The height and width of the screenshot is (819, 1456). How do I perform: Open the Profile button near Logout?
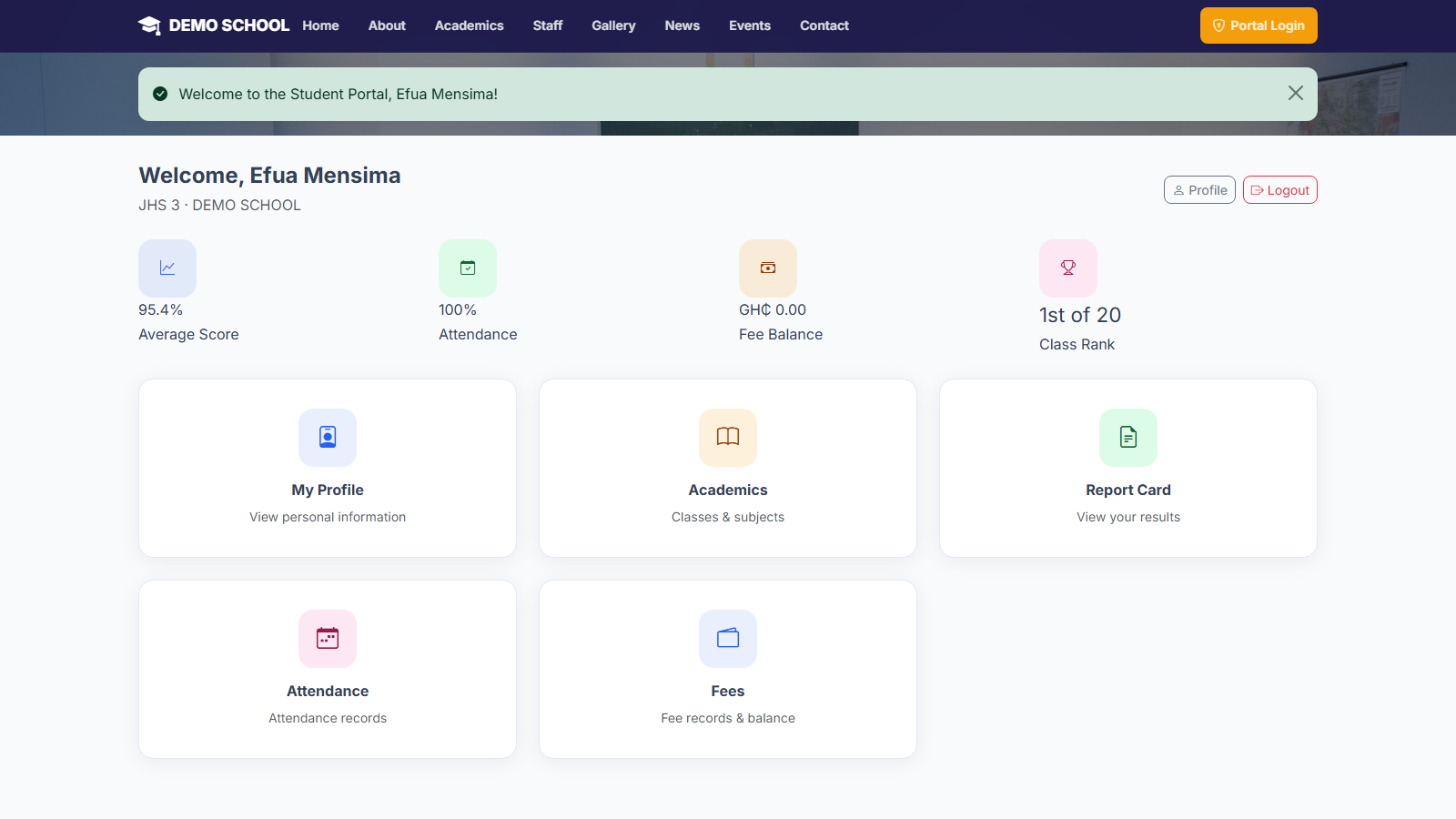[x=1199, y=190]
